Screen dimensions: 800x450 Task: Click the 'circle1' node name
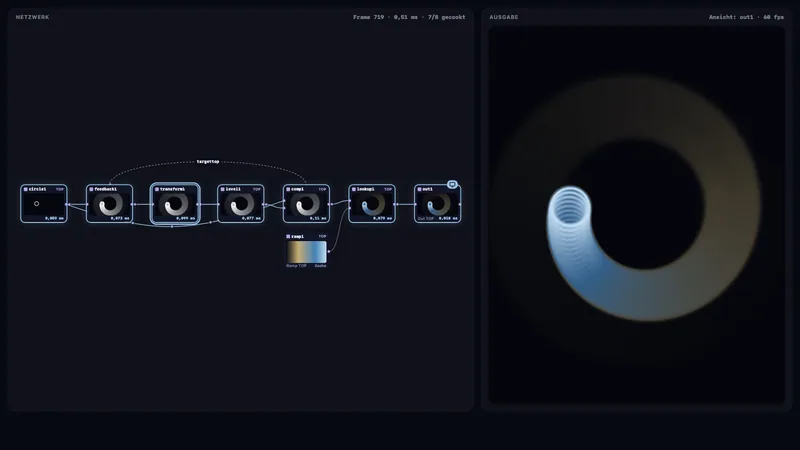(37, 189)
